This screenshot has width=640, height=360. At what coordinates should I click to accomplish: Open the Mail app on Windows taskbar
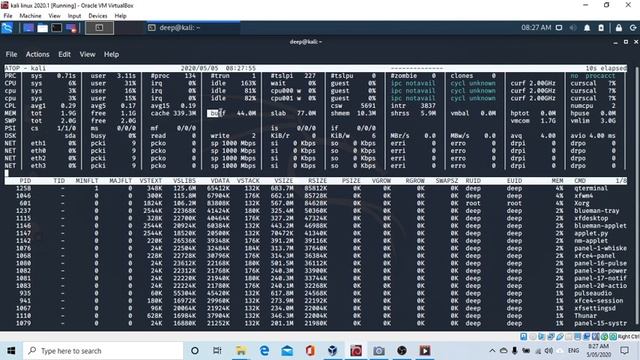(x=287, y=351)
